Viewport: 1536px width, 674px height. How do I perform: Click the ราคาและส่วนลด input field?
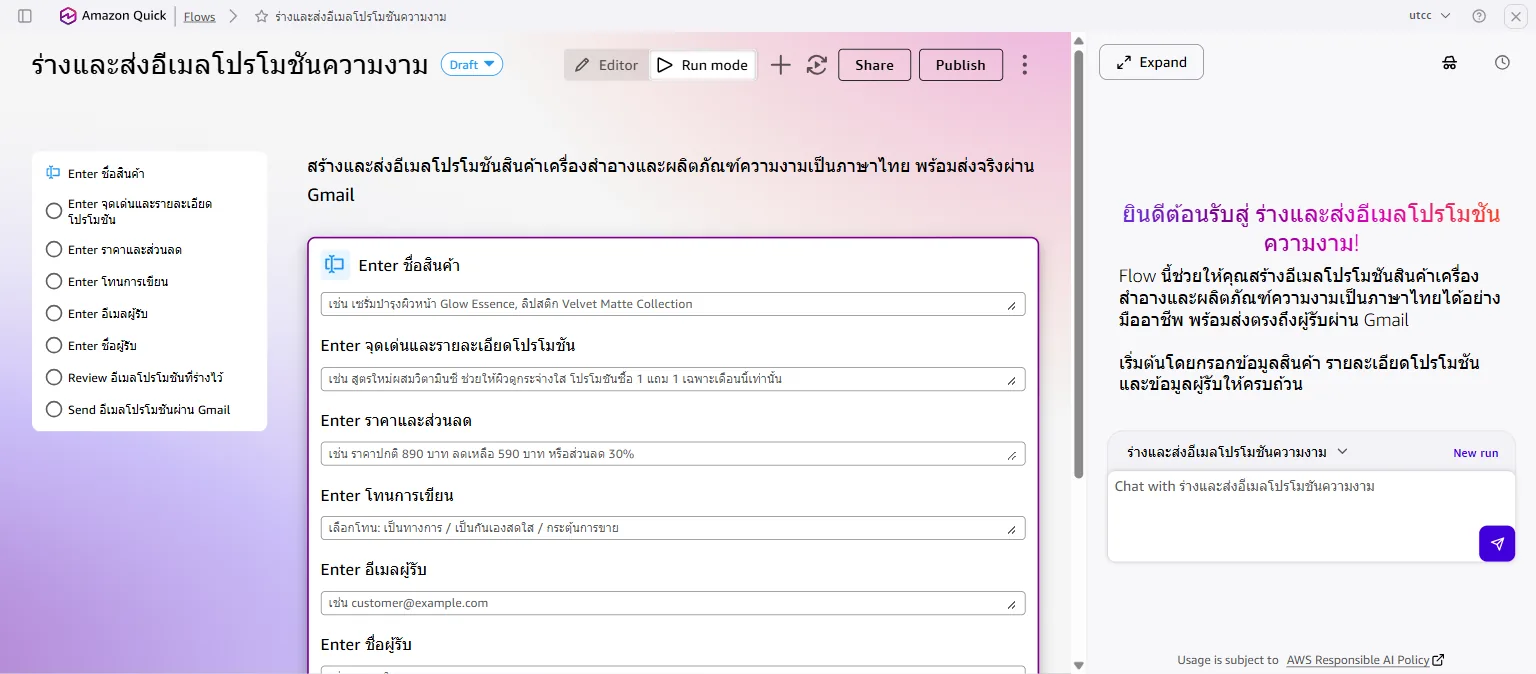tap(673, 454)
